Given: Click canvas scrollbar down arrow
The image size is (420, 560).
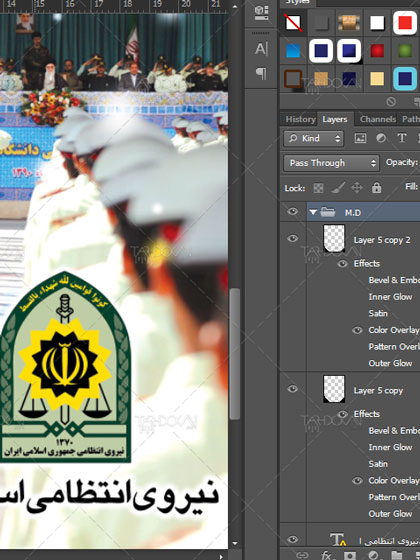Looking at the screenshot, I should pyautogui.click(x=235, y=543).
